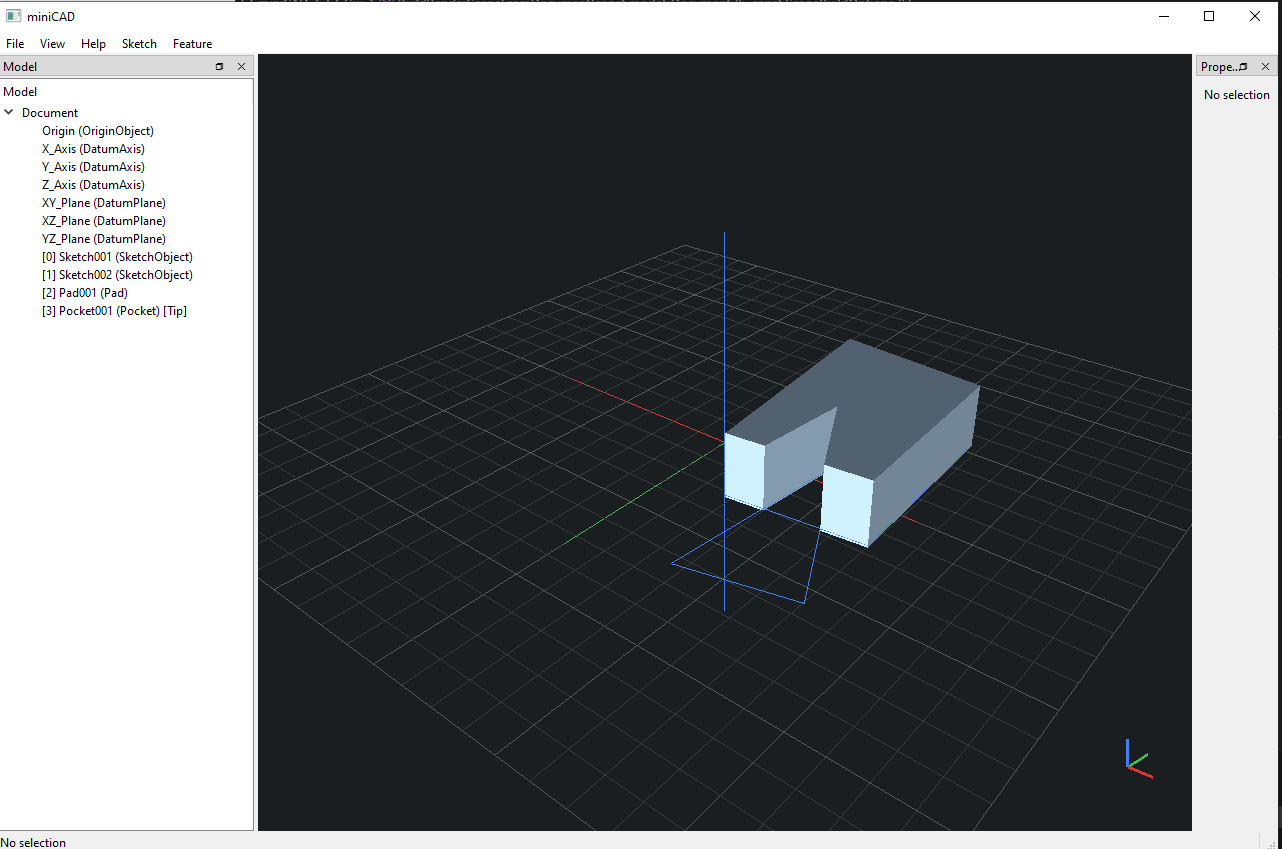Open the Help menu
Viewport: 1282px width, 849px height.
(x=93, y=44)
